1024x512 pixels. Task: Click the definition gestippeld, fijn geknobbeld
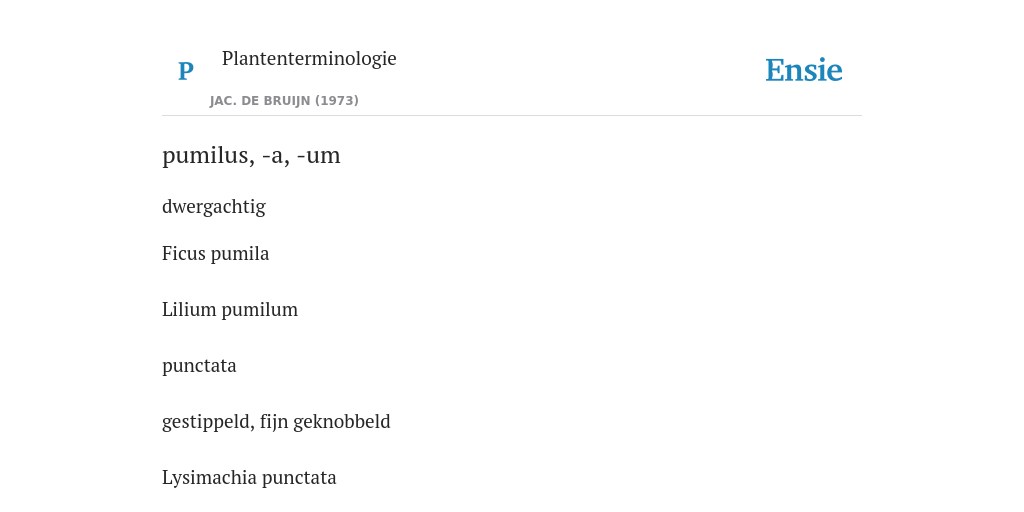[x=276, y=422]
